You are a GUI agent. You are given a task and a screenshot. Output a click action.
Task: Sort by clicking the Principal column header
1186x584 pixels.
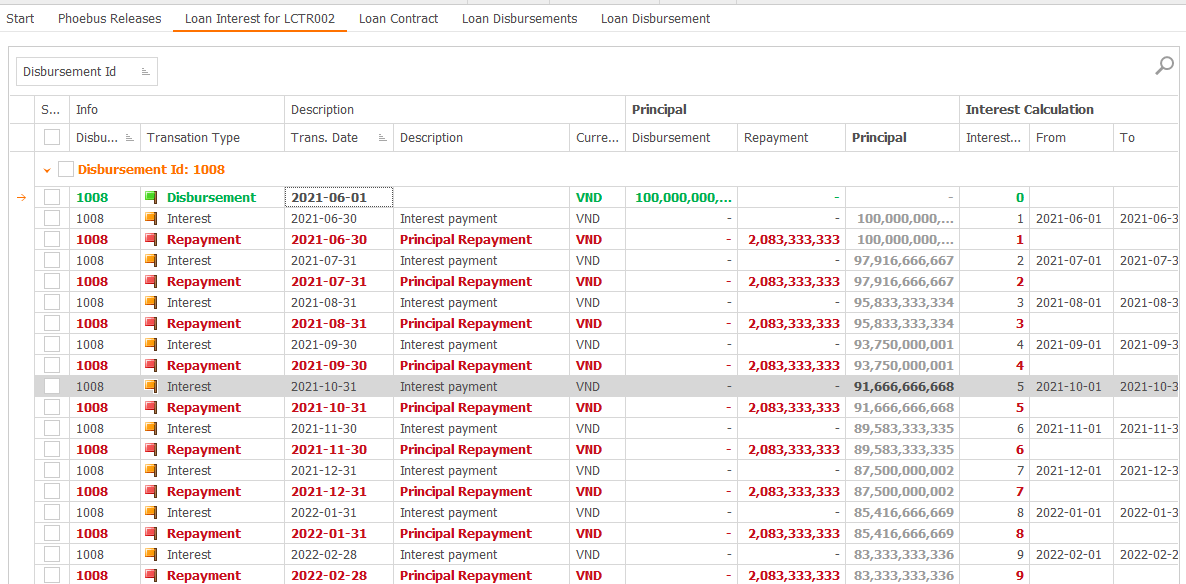coord(878,137)
